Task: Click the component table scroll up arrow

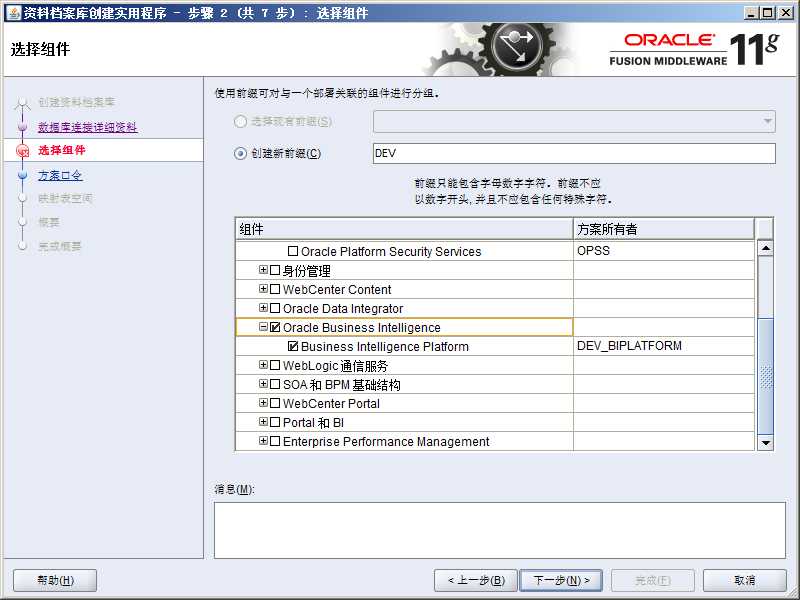Action: [765, 248]
